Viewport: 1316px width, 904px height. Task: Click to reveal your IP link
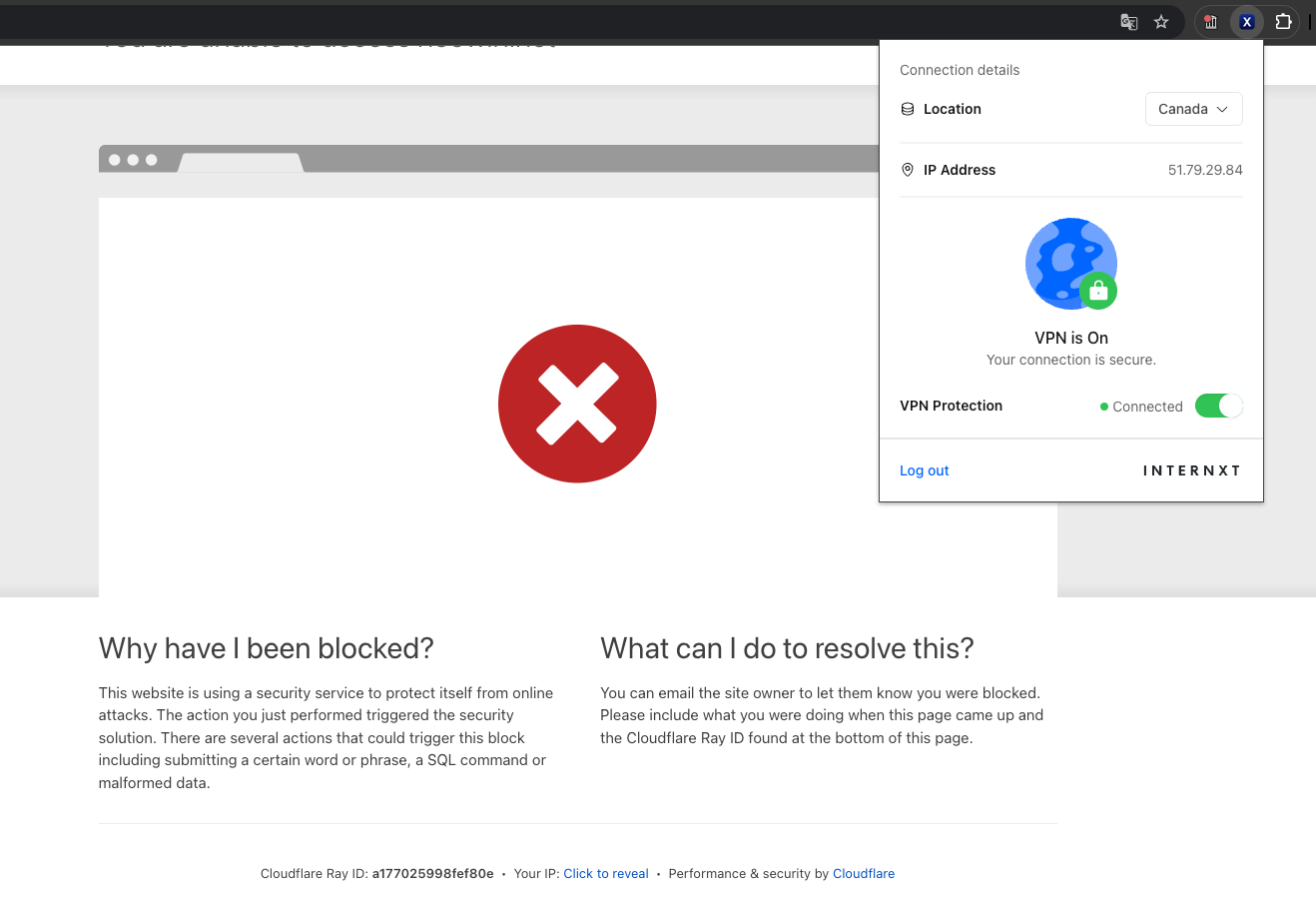[x=606, y=874]
